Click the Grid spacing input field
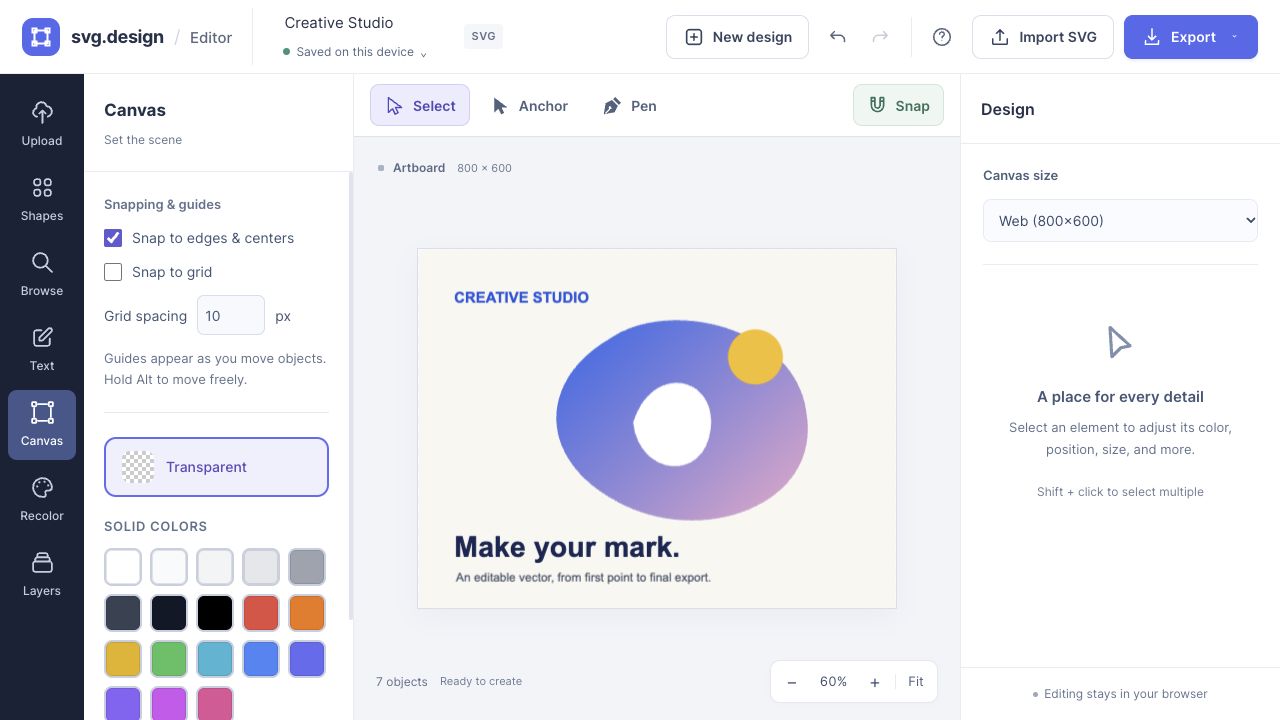1280x720 pixels. click(x=231, y=315)
